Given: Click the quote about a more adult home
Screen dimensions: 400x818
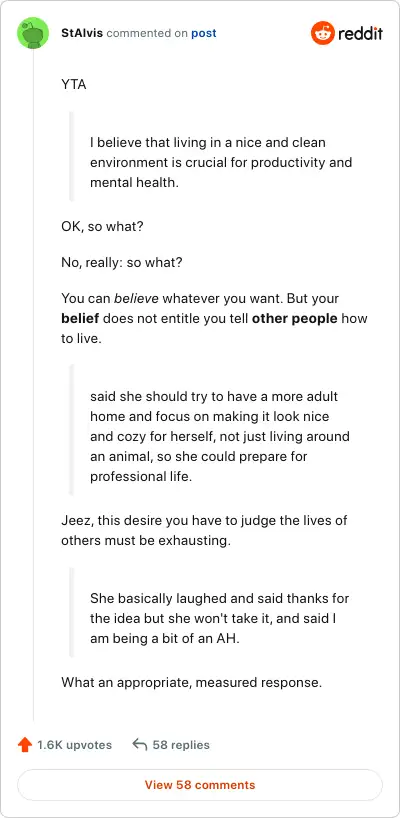Looking at the screenshot, I should point(220,436).
